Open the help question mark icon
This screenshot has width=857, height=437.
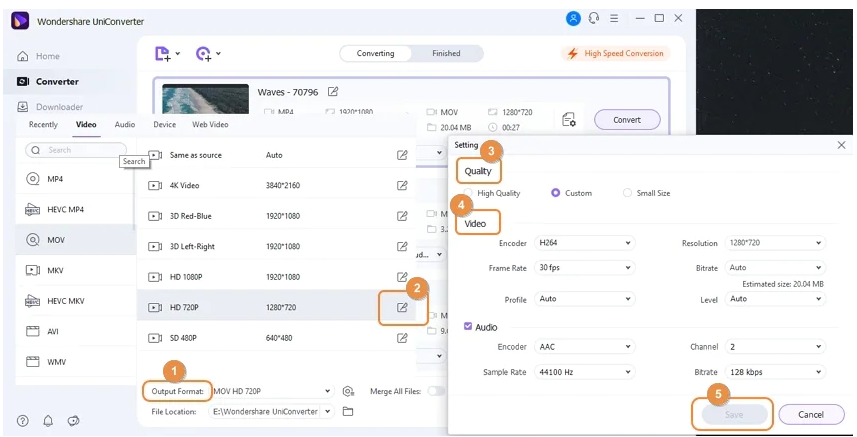(x=23, y=421)
